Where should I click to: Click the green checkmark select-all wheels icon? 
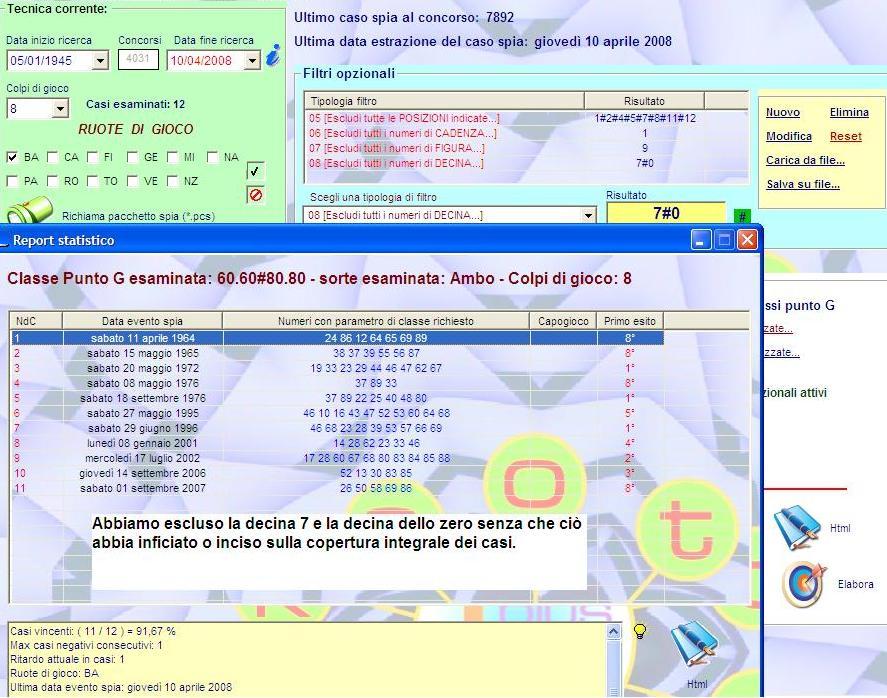click(x=255, y=172)
